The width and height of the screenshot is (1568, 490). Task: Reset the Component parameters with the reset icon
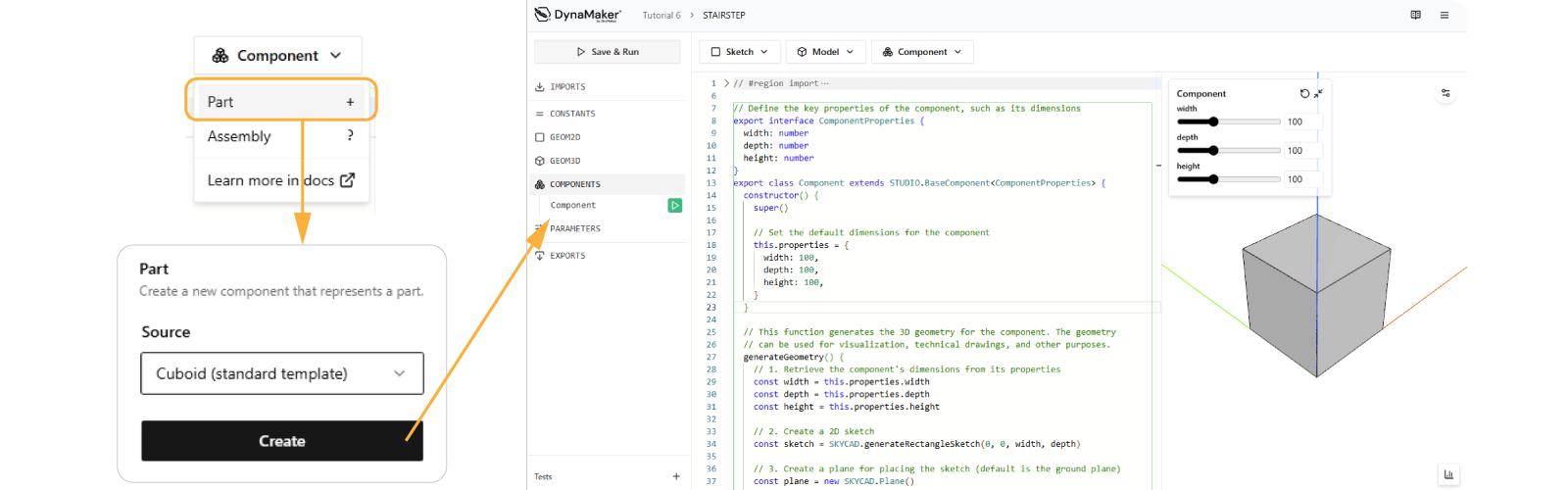point(1304,94)
